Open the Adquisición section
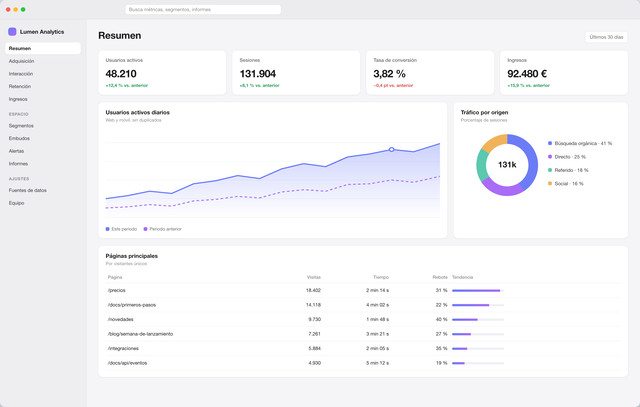Viewport: 640px width, 407px height. point(43,61)
